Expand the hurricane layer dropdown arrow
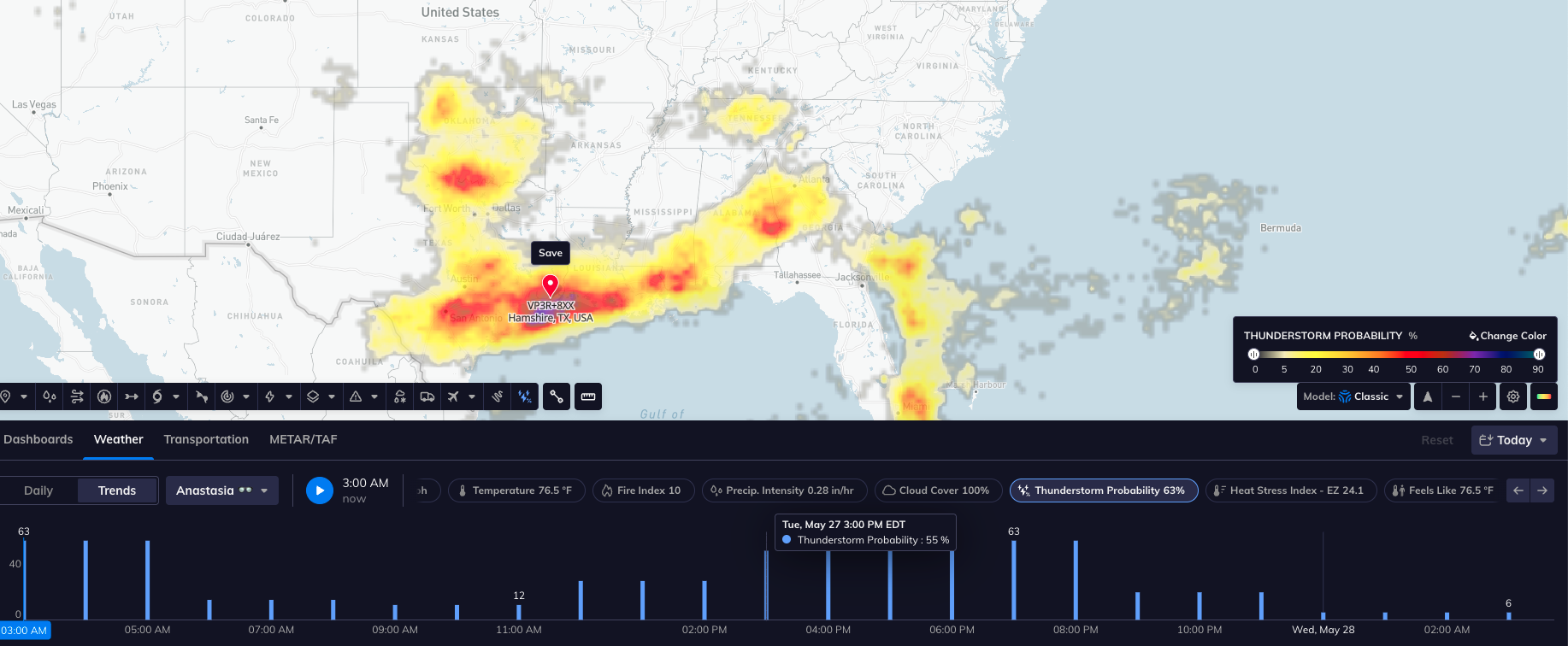 point(176,396)
